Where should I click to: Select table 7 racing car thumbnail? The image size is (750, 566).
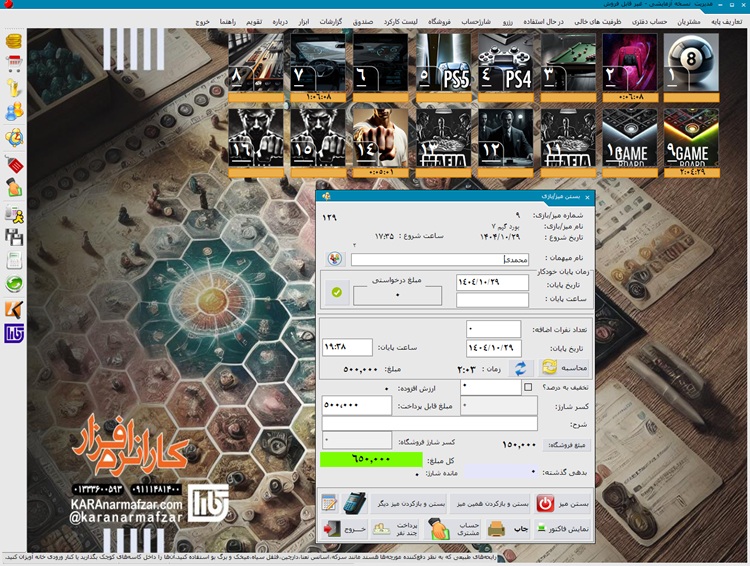318,62
